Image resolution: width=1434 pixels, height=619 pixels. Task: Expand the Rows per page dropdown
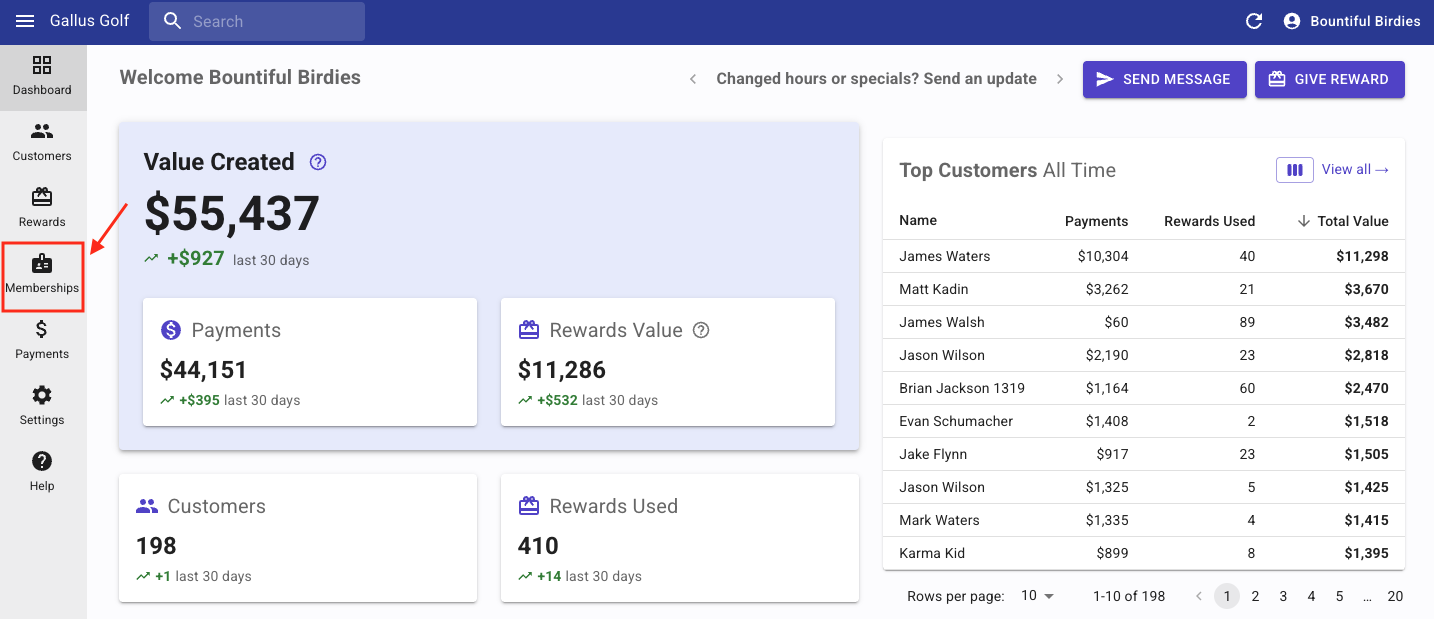pyautogui.click(x=1037, y=596)
